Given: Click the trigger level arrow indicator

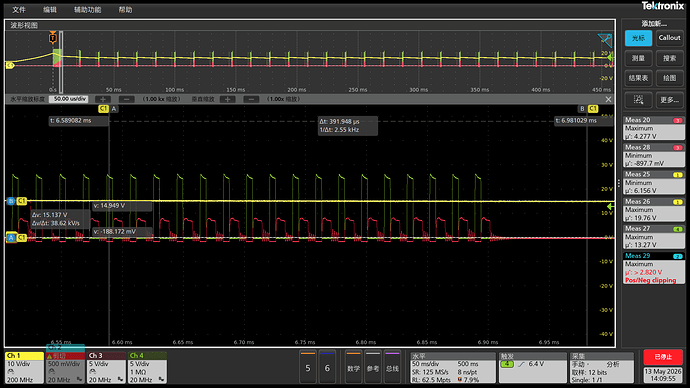Looking at the screenshot, I should coord(610,206).
